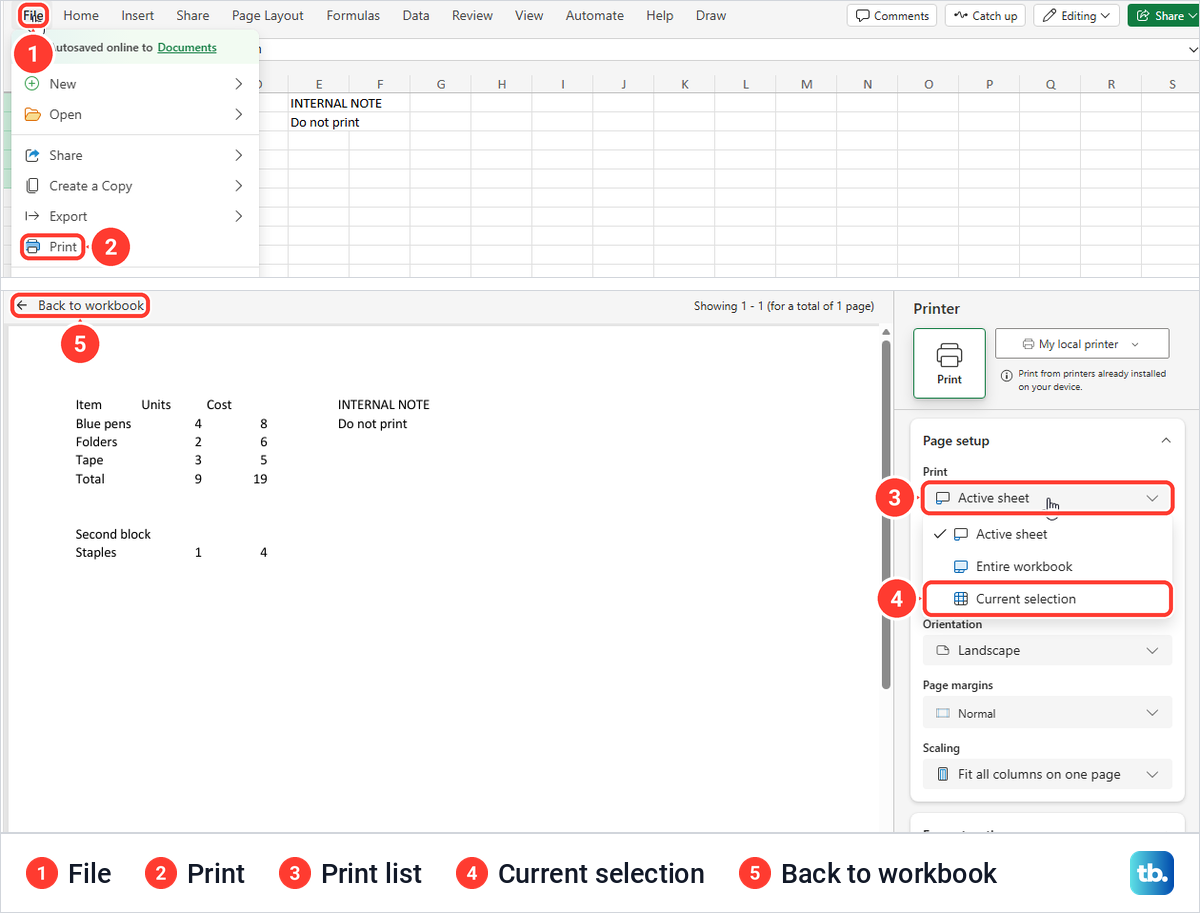Click the green Share button

1163,16
